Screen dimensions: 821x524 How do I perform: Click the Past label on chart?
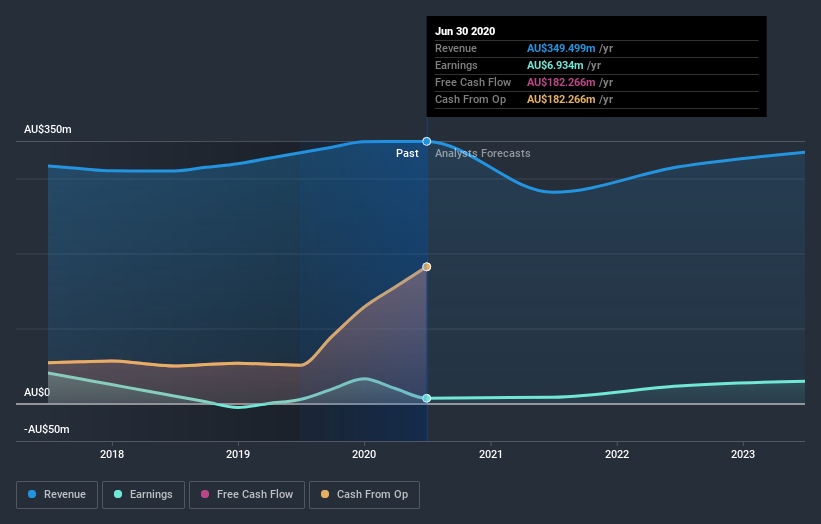(407, 153)
